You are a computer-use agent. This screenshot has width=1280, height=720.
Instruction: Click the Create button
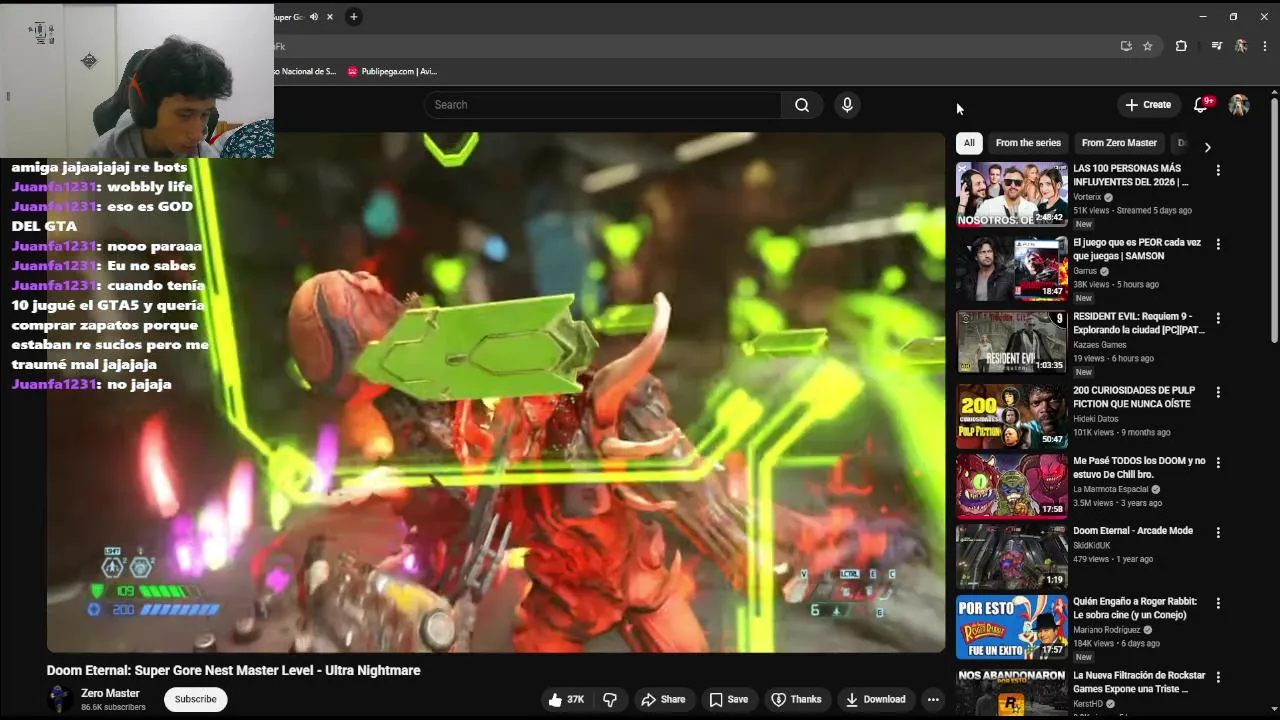click(x=1148, y=105)
